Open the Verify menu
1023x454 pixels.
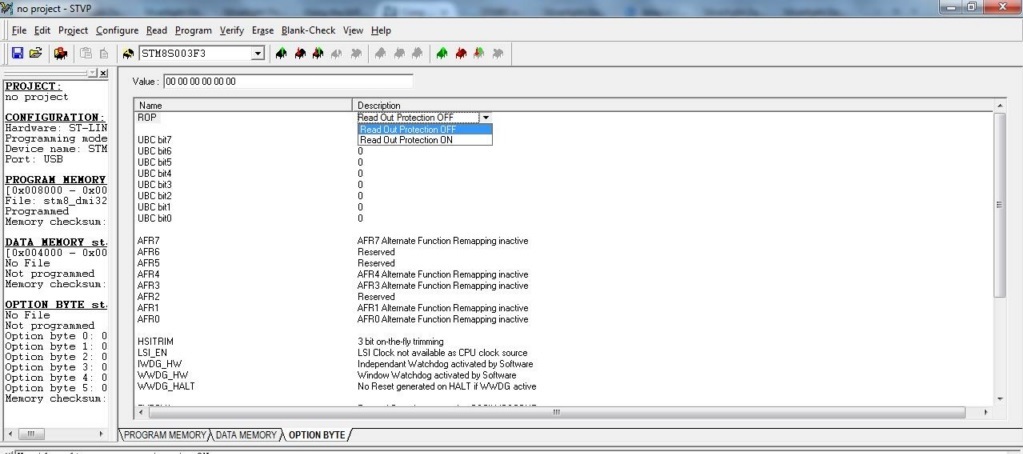pyautogui.click(x=232, y=30)
